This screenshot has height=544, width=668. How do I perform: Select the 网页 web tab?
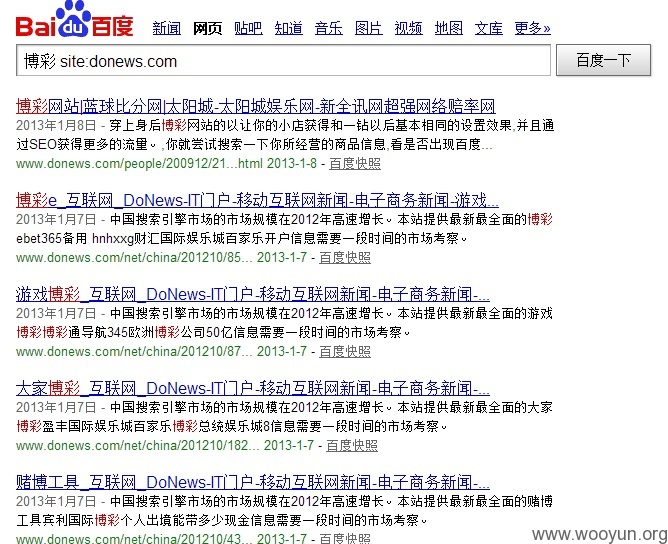pyautogui.click(x=207, y=29)
